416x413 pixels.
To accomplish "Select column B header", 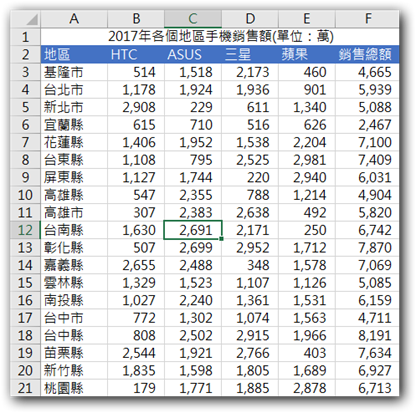I will pos(136,19).
